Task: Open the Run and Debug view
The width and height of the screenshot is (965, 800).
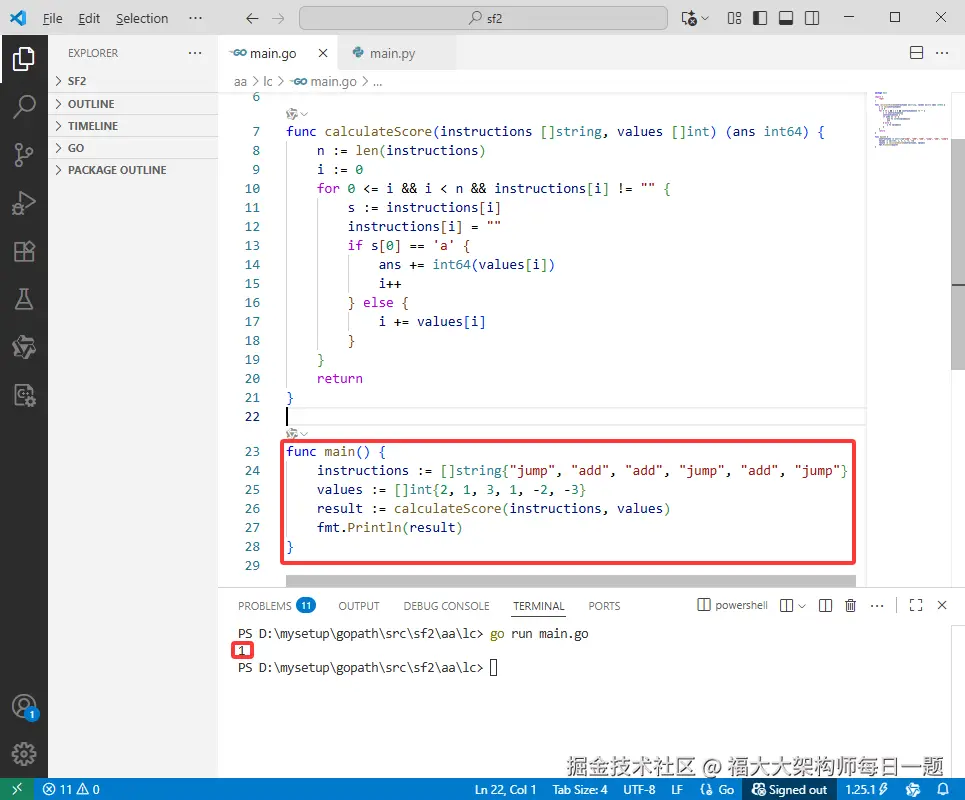Action: pyautogui.click(x=23, y=202)
